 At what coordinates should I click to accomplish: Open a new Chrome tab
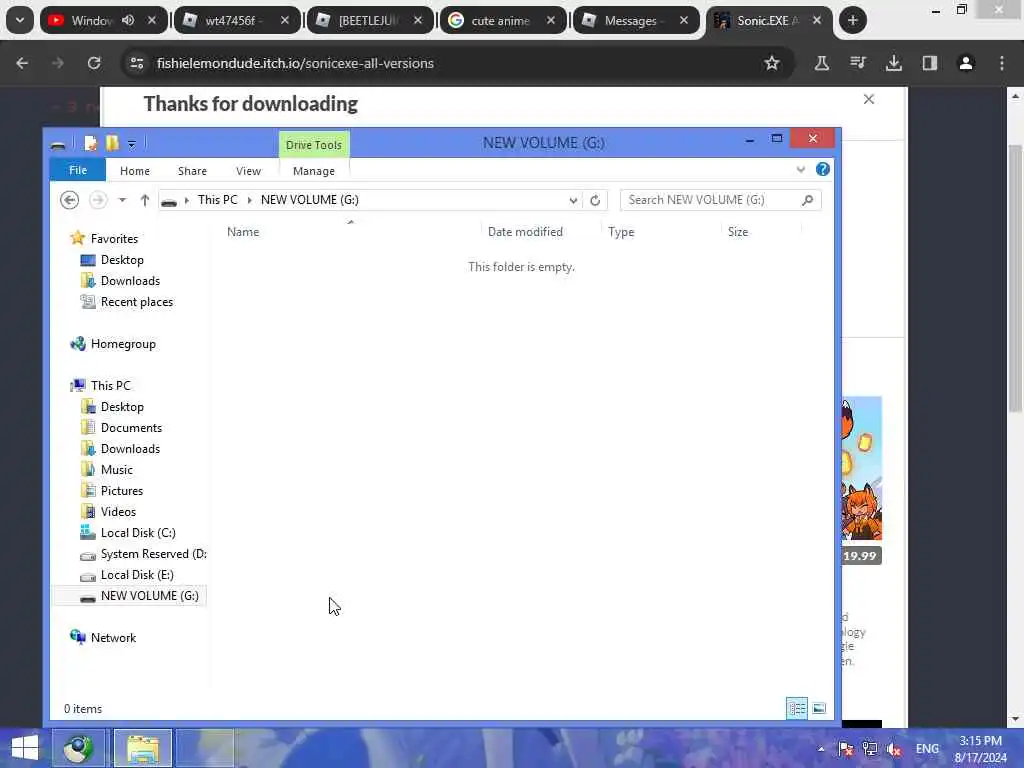(x=852, y=20)
